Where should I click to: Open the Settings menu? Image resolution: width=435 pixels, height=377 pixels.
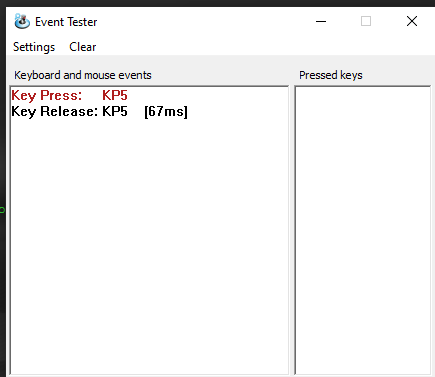coord(34,47)
